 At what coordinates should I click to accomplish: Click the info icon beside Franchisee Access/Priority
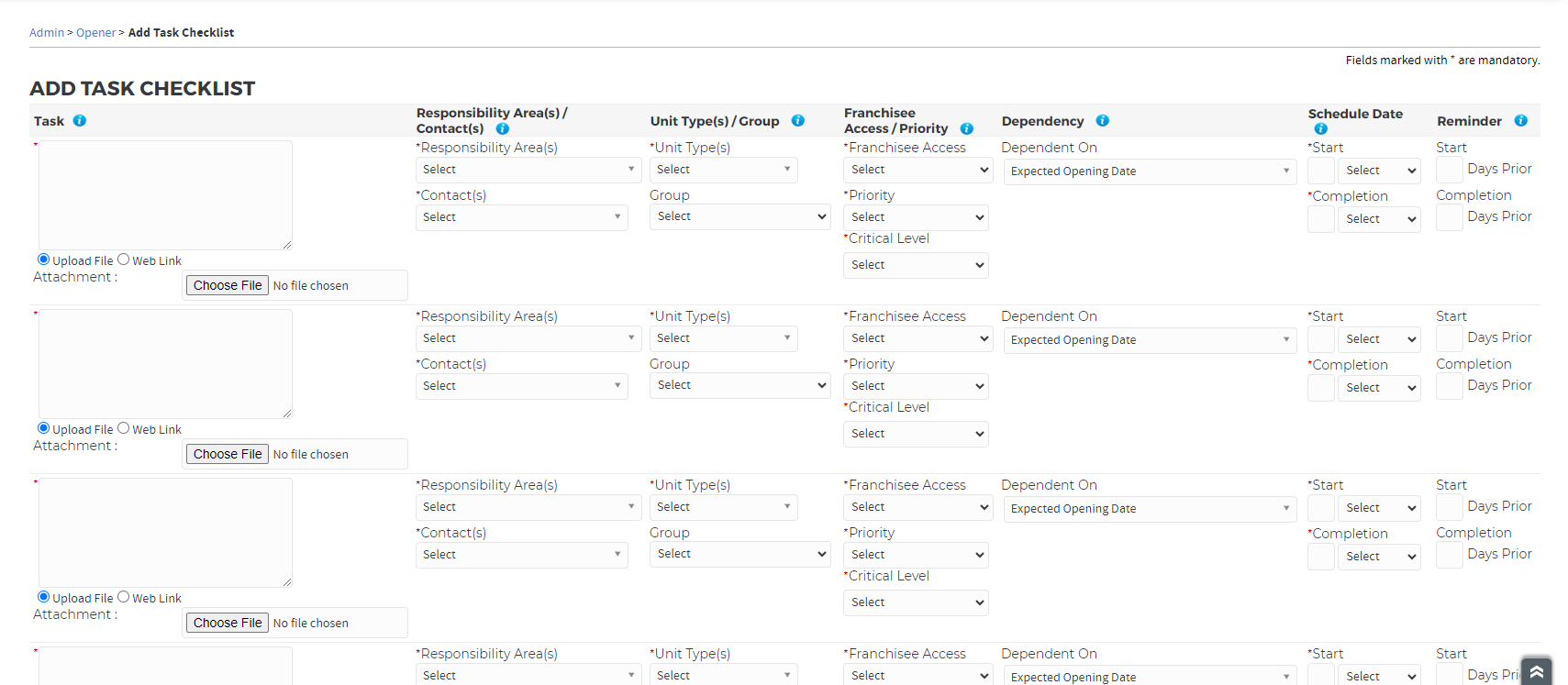[x=967, y=129]
